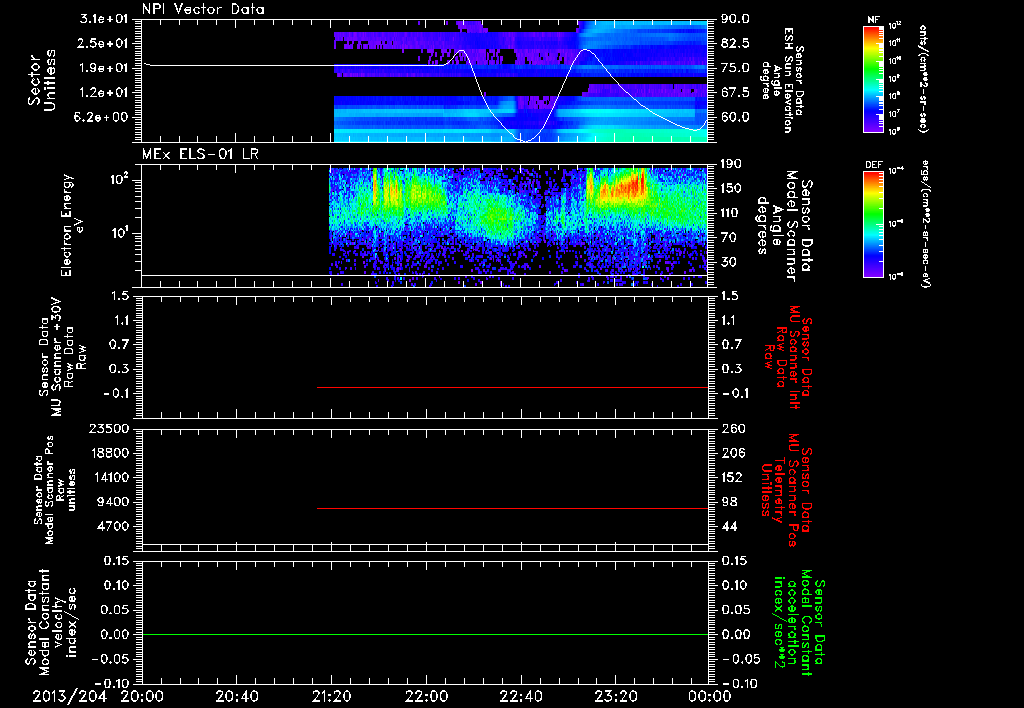Click the 10² electron energy tick label
Viewport: 1024px width, 708px height.
(118, 180)
